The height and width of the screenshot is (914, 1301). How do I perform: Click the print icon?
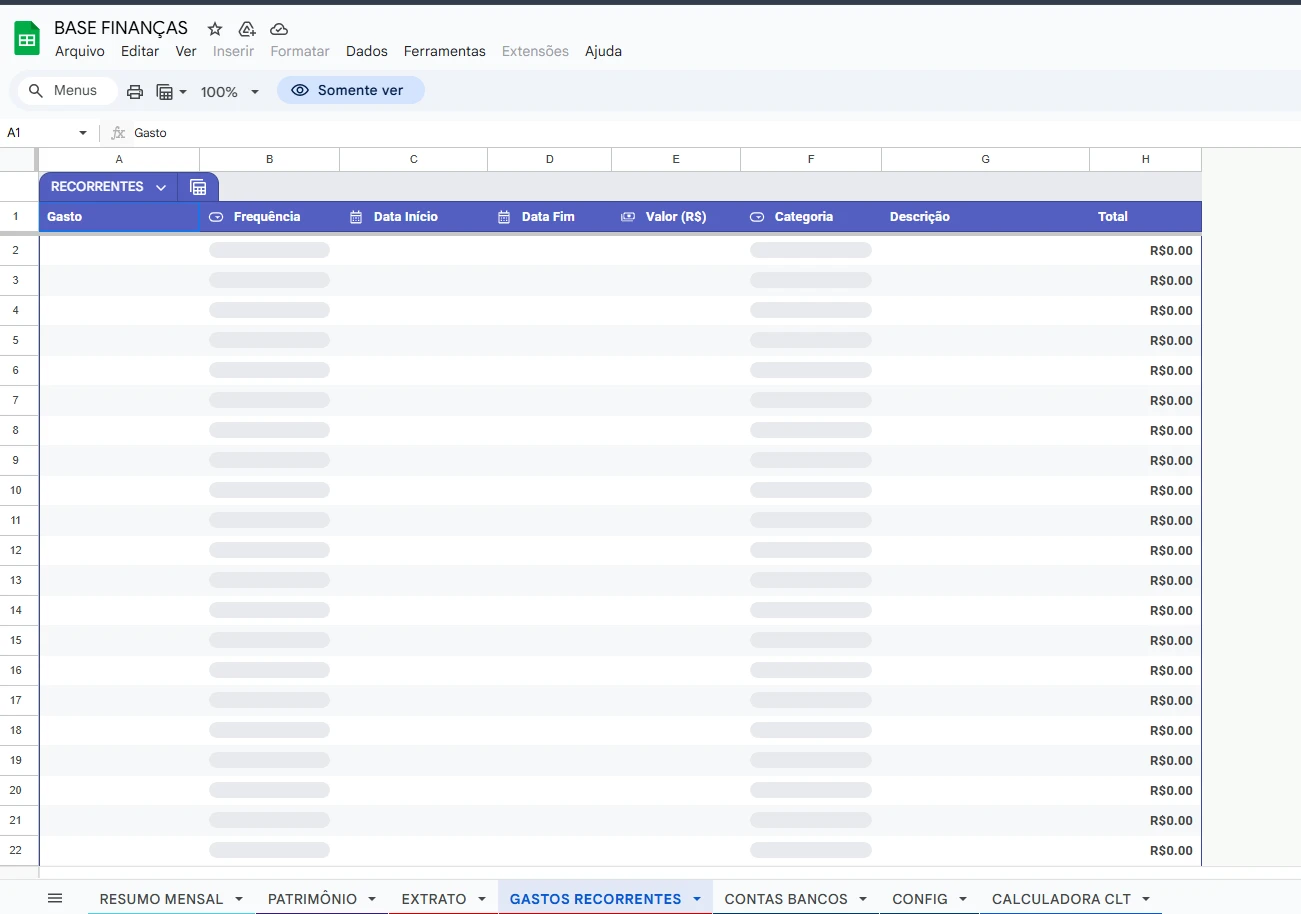pyautogui.click(x=135, y=92)
